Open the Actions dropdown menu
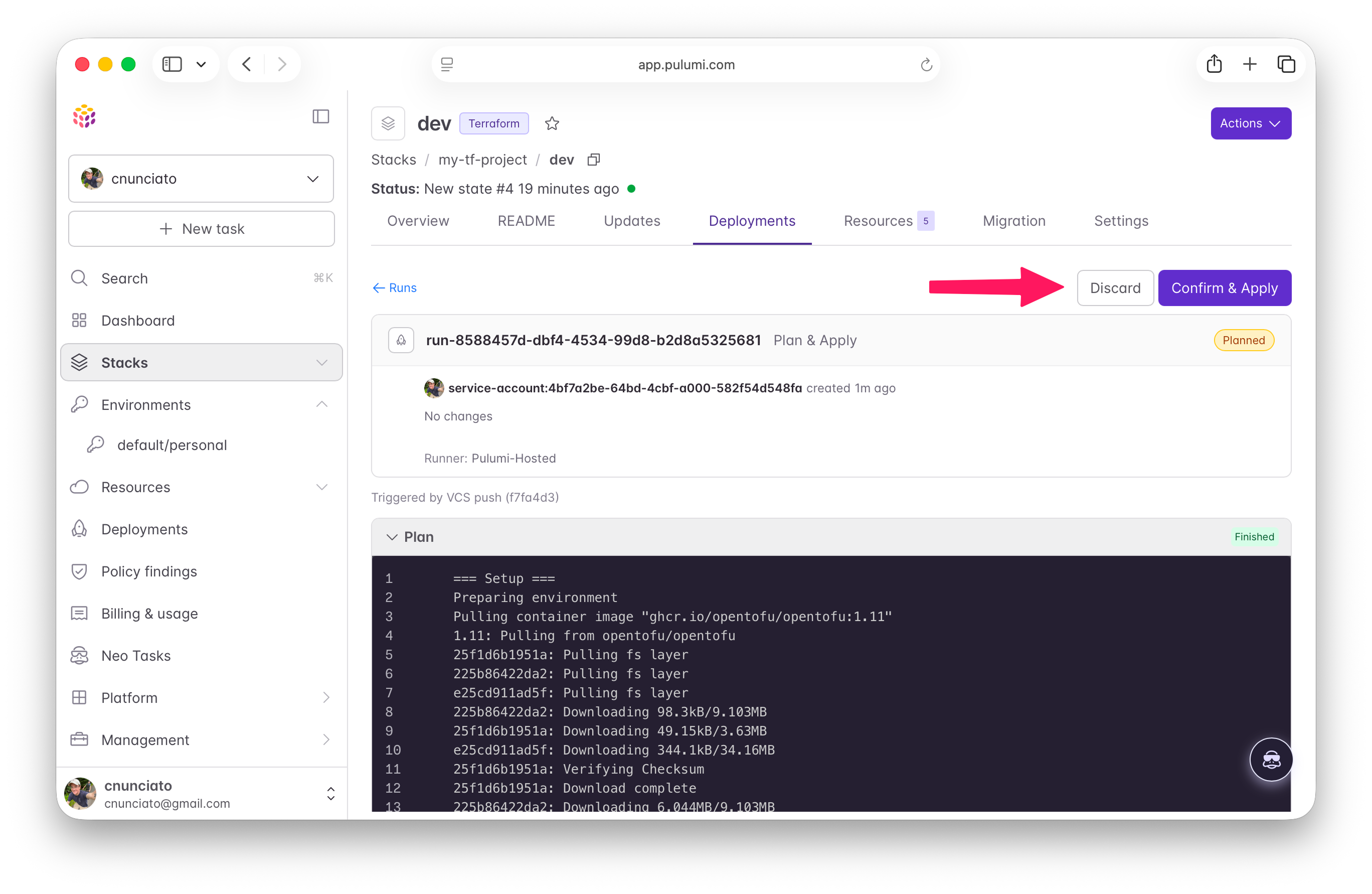 pyautogui.click(x=1250, y=123)
